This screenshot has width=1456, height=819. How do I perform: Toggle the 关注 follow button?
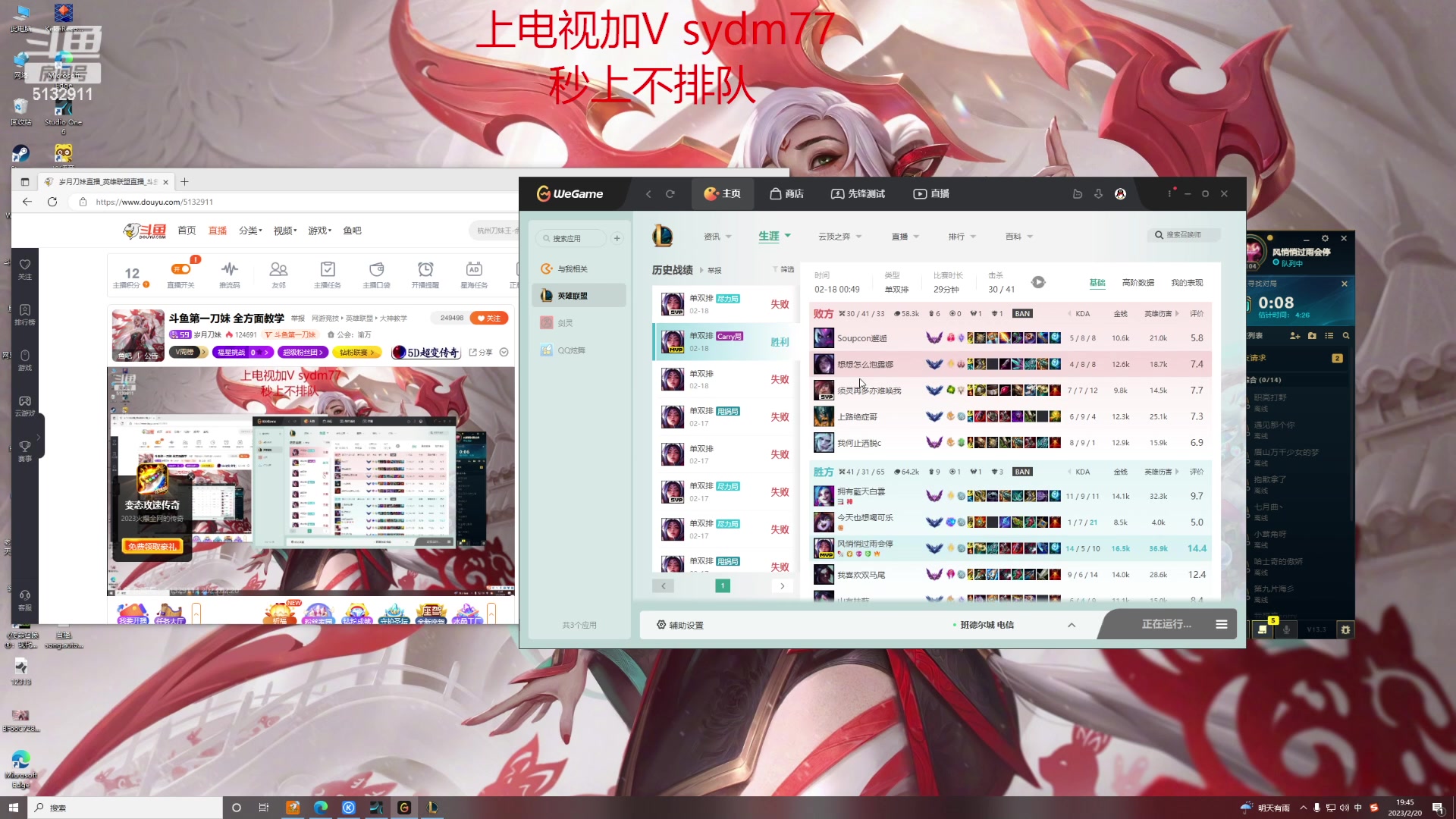coord(489,318)
